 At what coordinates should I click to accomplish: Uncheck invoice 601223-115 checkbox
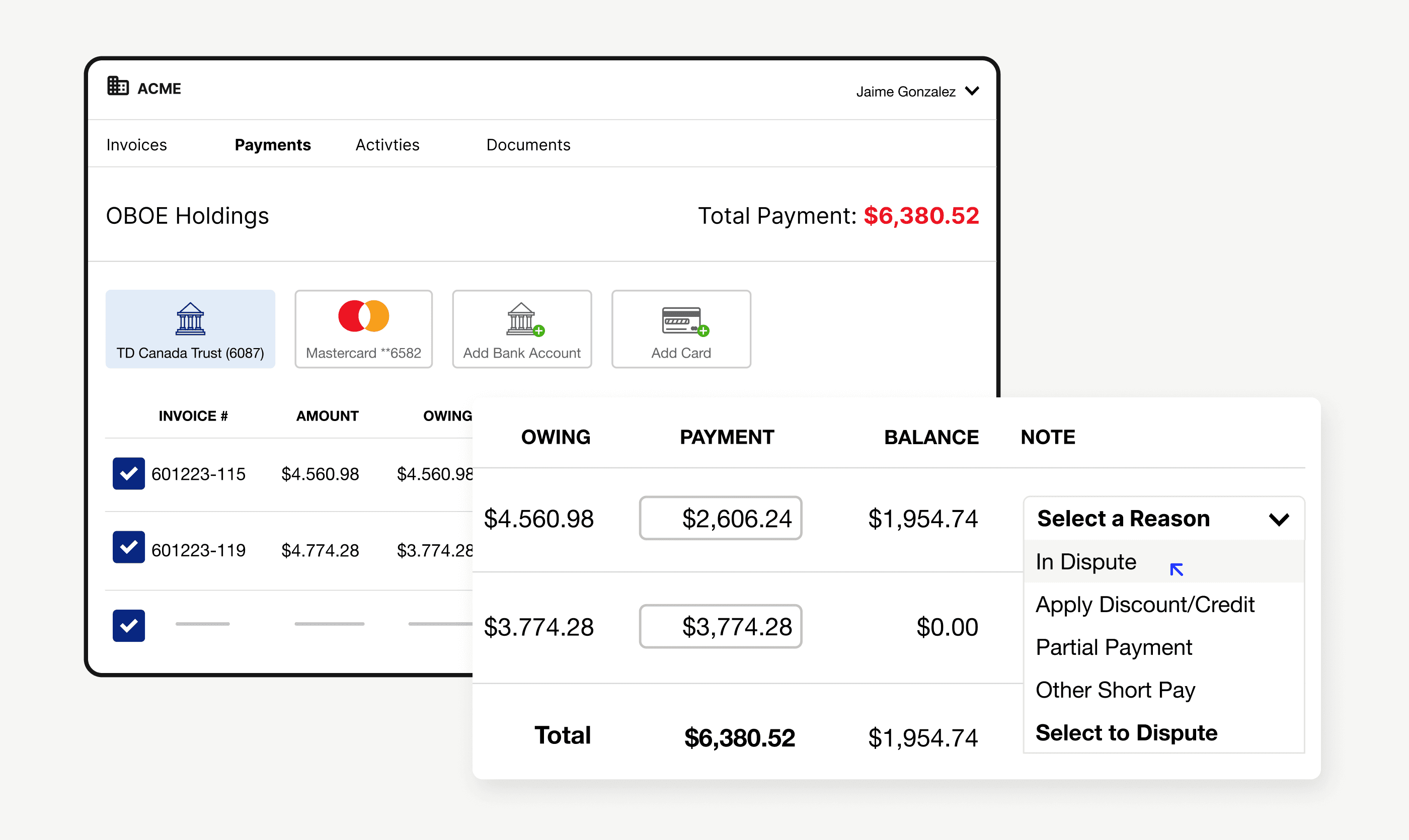pyautogui.click(x=128, y=473)
